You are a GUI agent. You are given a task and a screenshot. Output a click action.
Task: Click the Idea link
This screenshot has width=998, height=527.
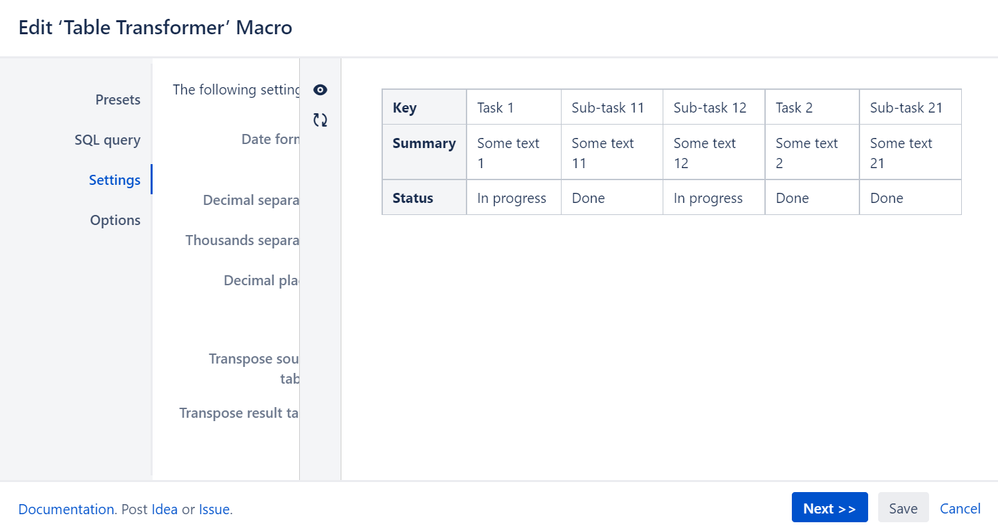point(164,509)
